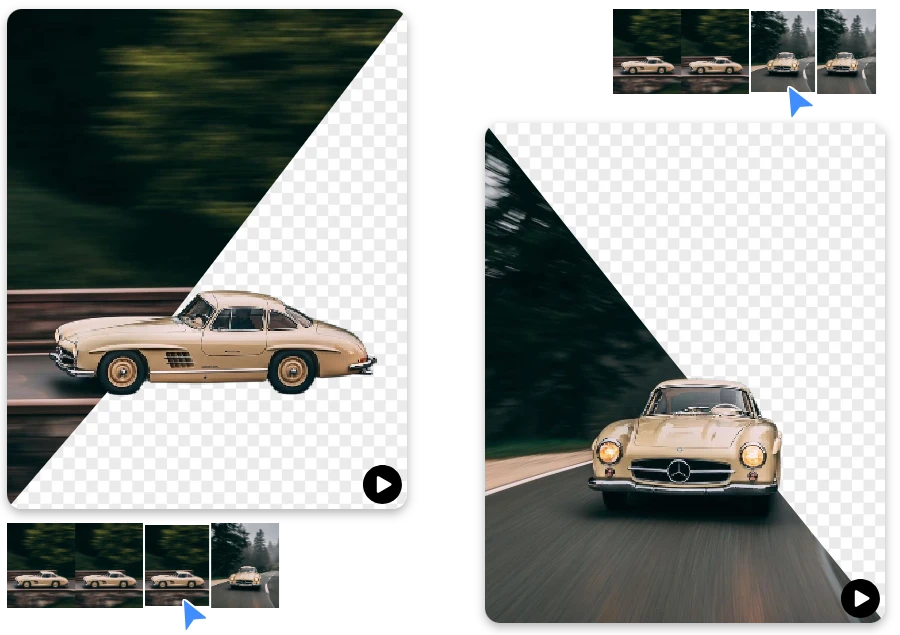Viewport: 900px width, 635px height.
Task: Select the front-view car frame in the bottom filmstrip
Action: (247, 565)
